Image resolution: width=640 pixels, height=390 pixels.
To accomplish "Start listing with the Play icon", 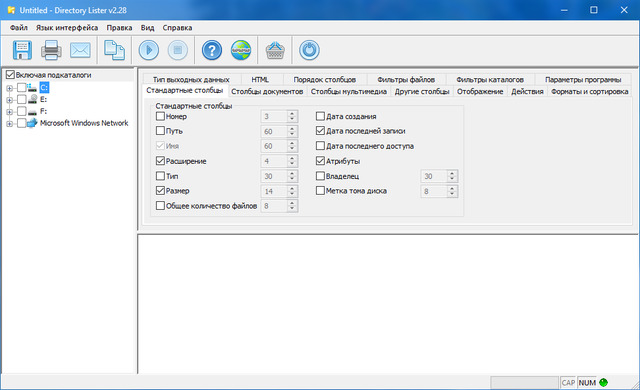I will click(x=149, y=50).
